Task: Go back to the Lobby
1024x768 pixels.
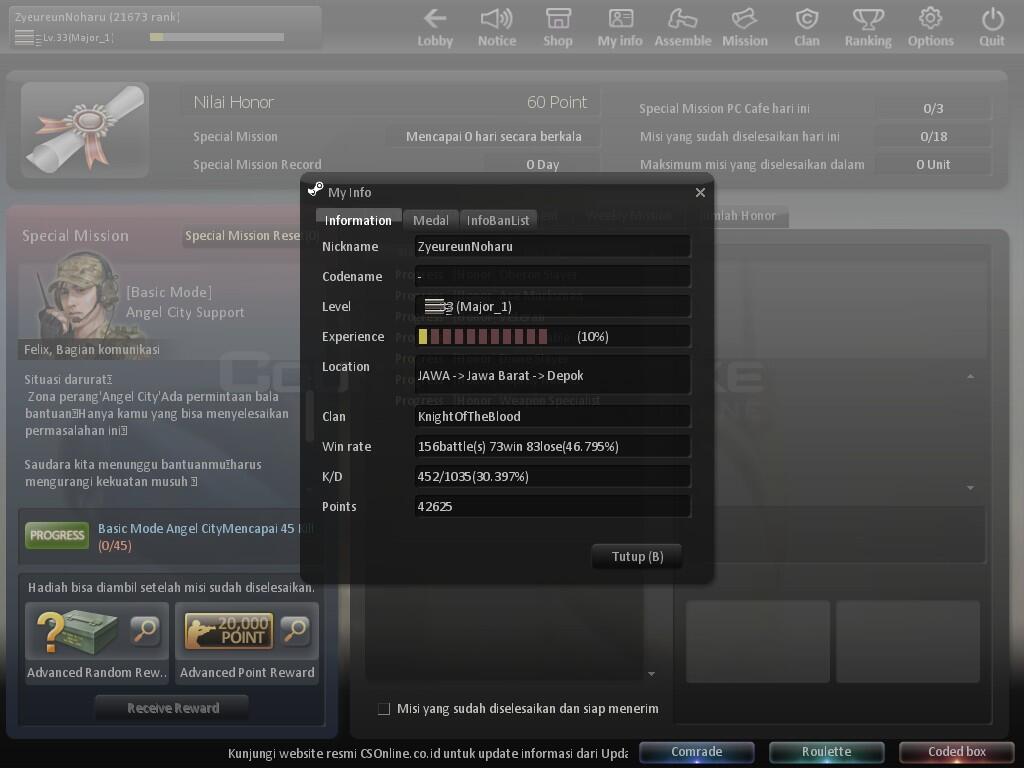Action: [435, 27]
